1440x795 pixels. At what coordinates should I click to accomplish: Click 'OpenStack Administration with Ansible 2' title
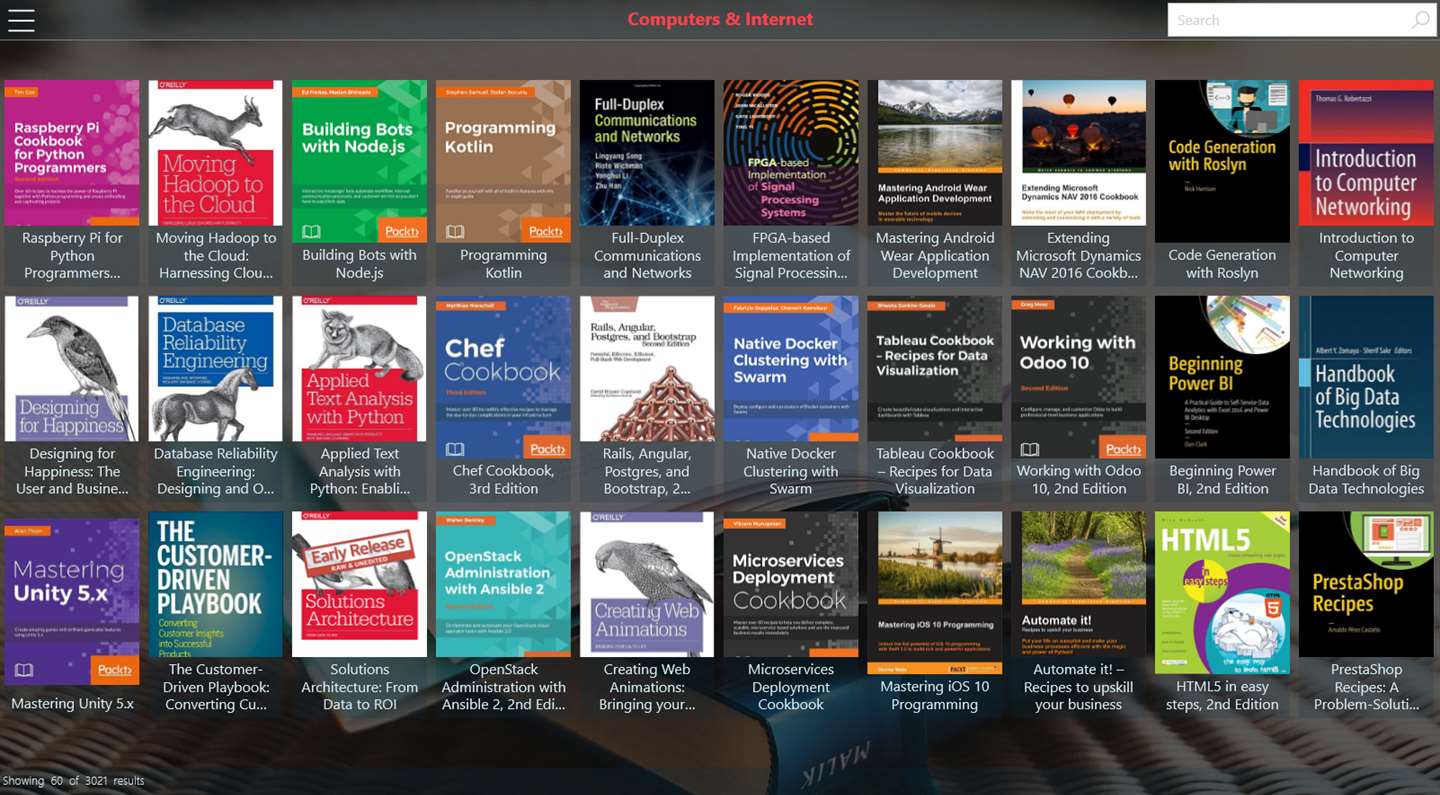tap(504, 688)
